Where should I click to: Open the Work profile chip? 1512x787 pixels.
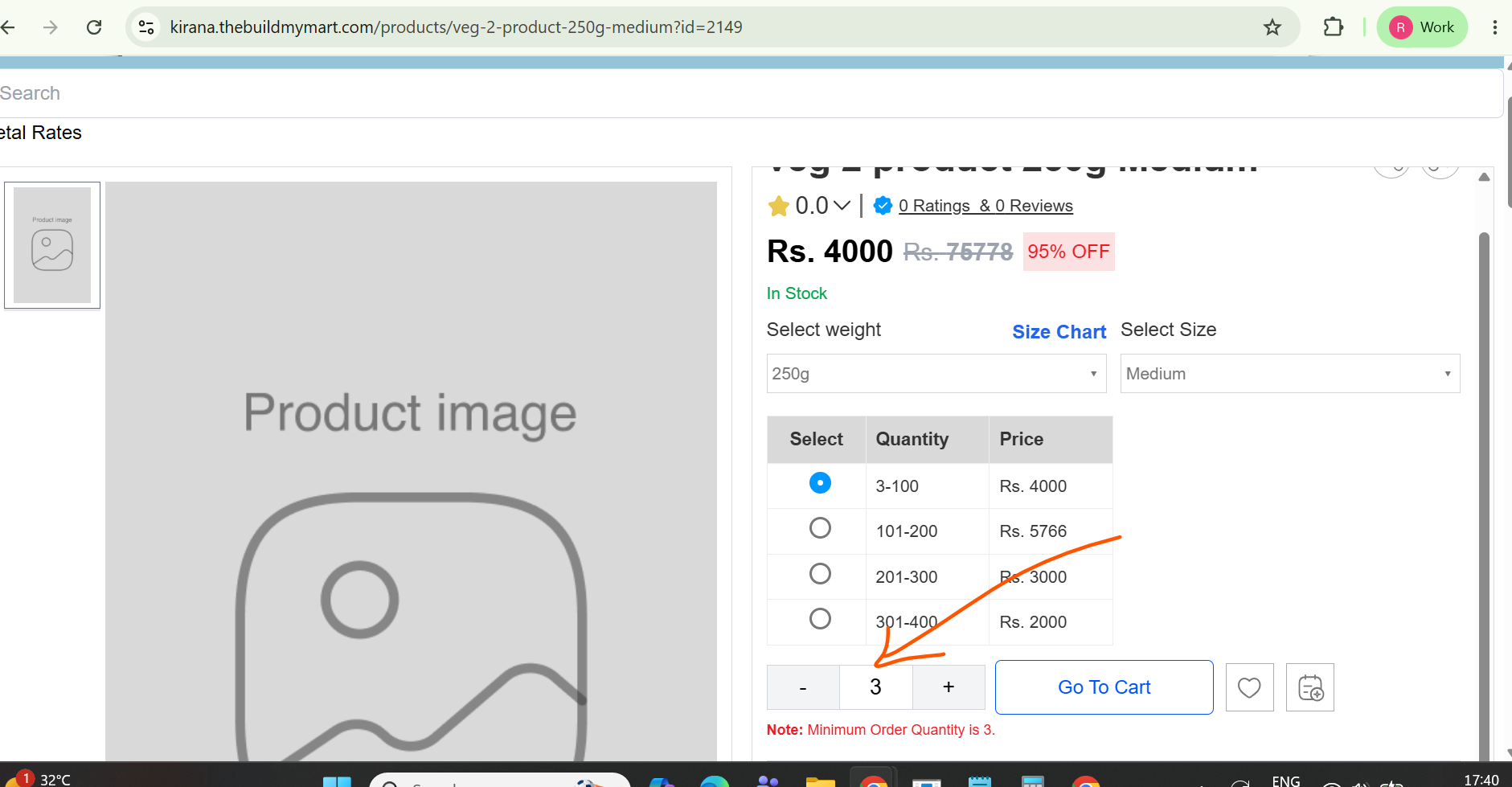(1423, 27)
